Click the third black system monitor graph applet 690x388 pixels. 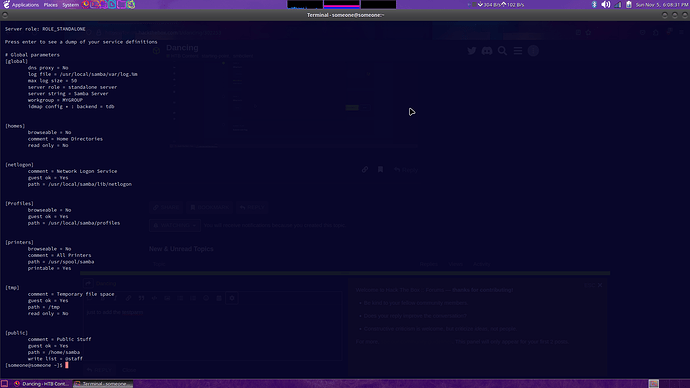[378, 4]
